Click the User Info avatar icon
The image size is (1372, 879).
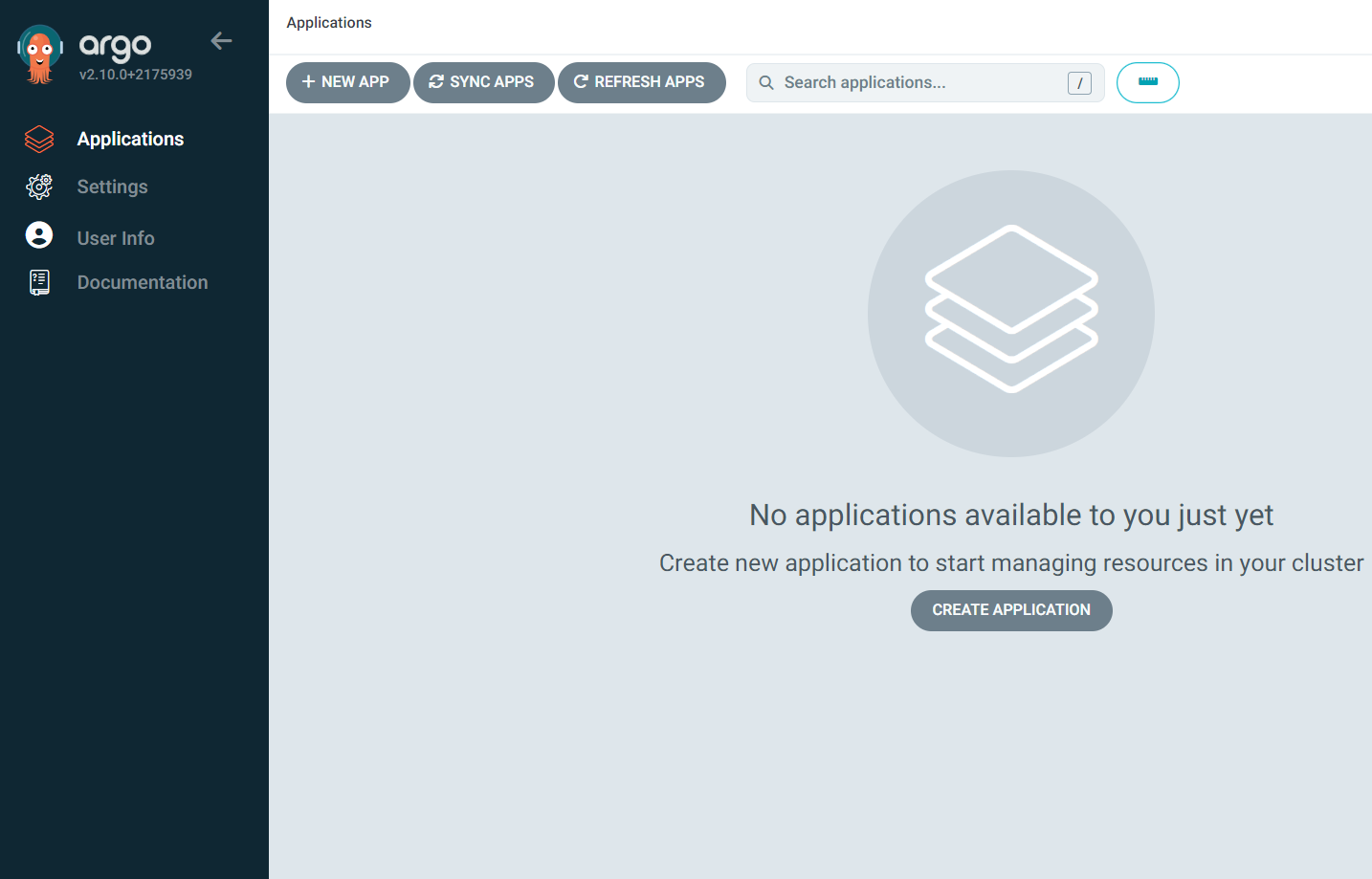[x=39, y=235]
